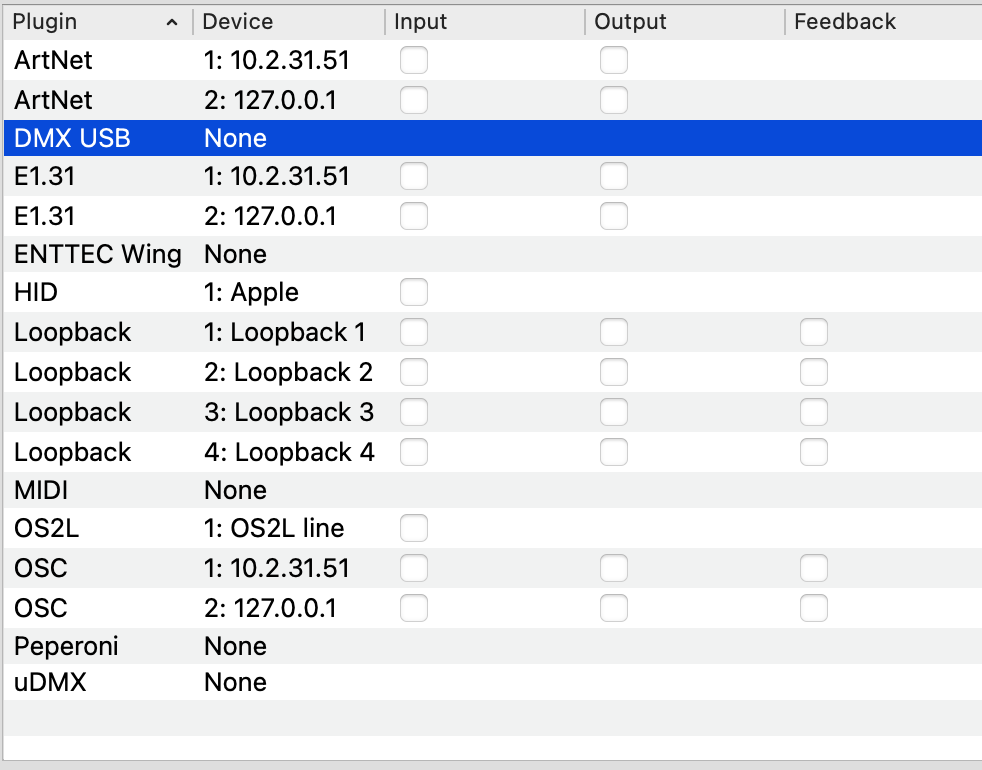The width and height of the screenshot is (982, 770).
Task: Enable feedback for OSC device 127.0.0.1
Action: point(813,608)
